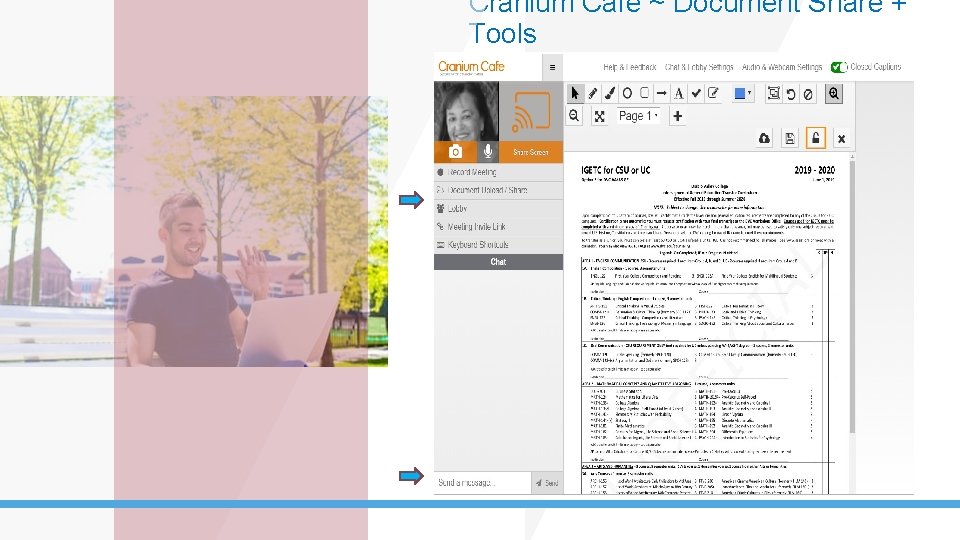960x540 pixels.
Task: Click the Chat header bar
Action: pyautogui.click(x=498, y=262)
